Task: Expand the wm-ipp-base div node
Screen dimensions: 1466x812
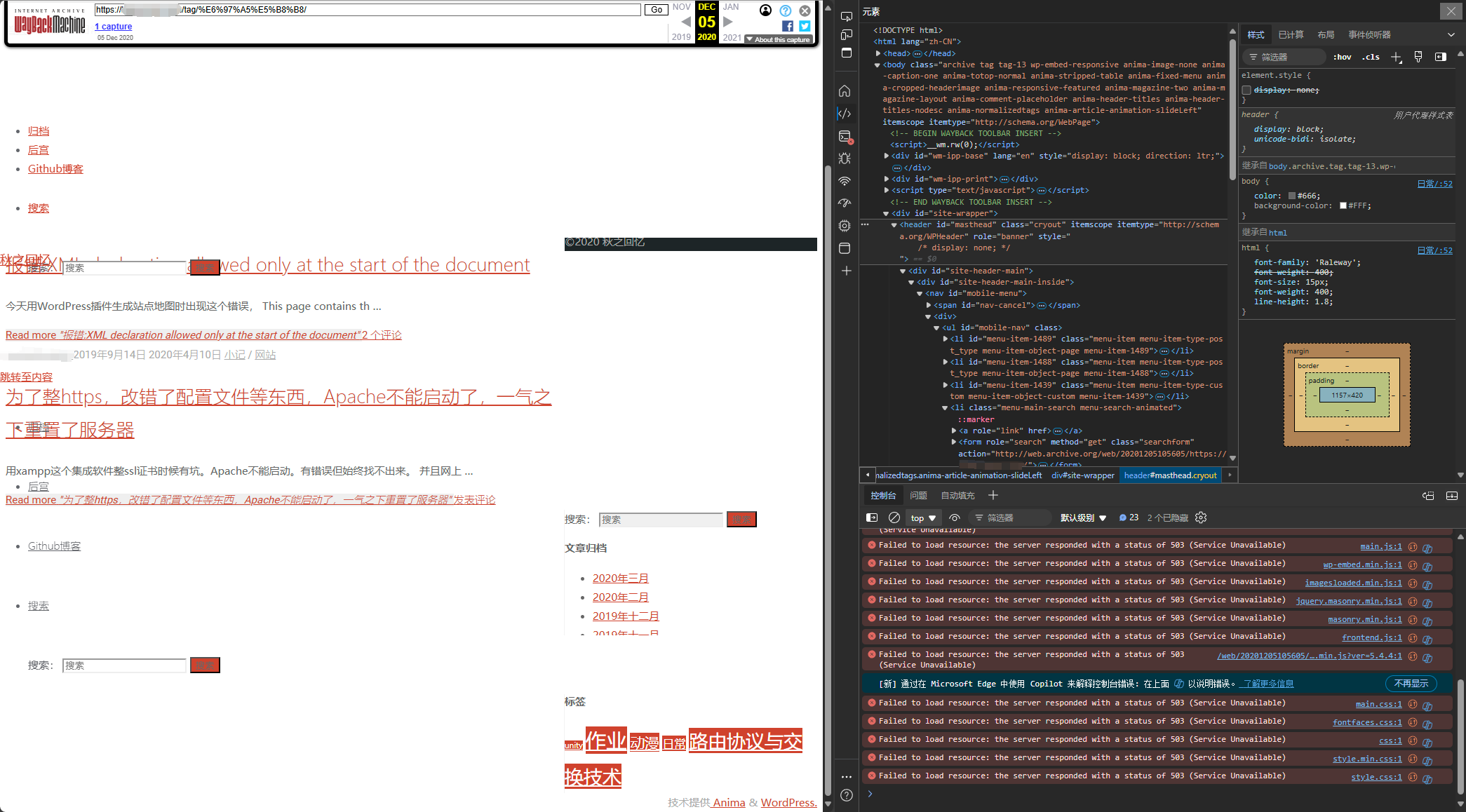Action: [887, 156]
